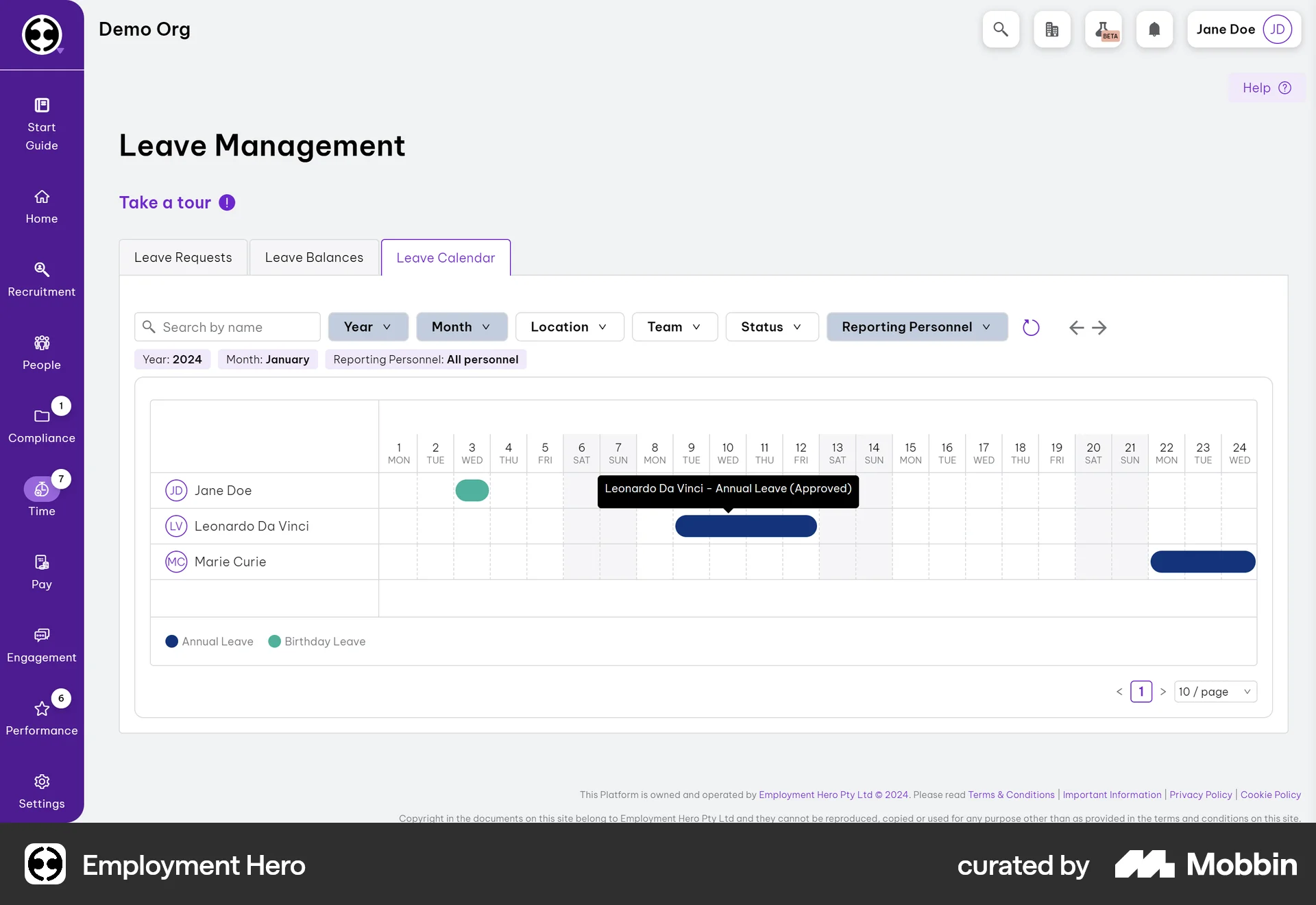This screenshot has height=905, width=1316.
Task: Click the search magnifier in the top bar
Action: coord(1000,29)
